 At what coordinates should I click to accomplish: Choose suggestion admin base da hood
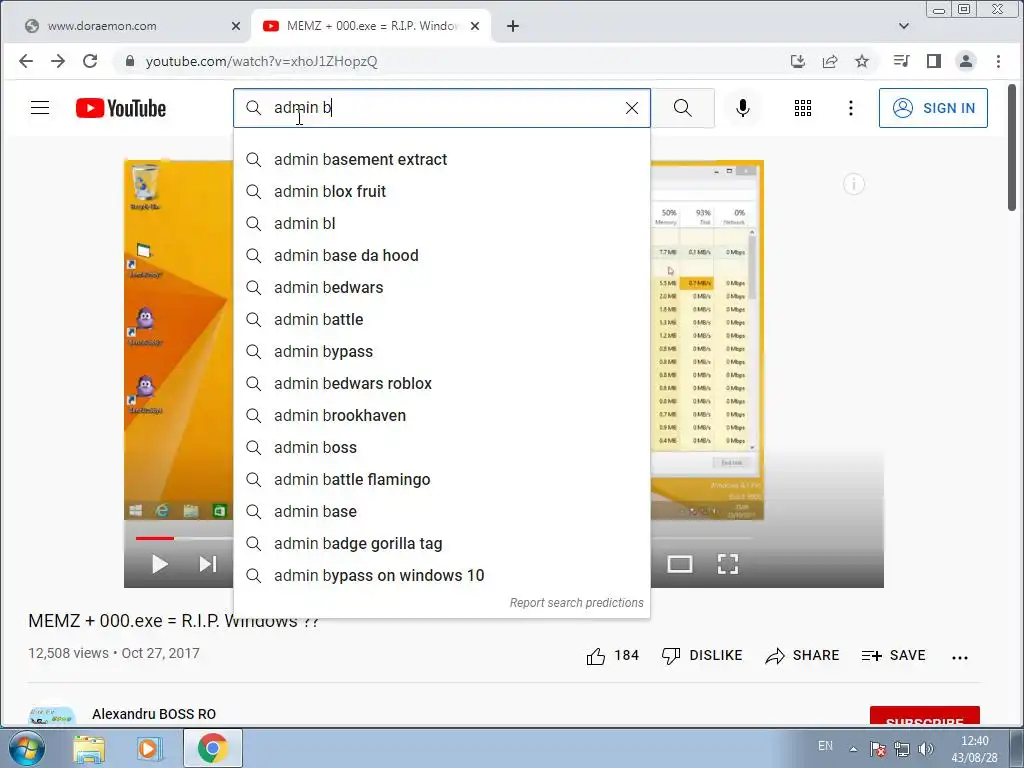click(x=441, y=255)
